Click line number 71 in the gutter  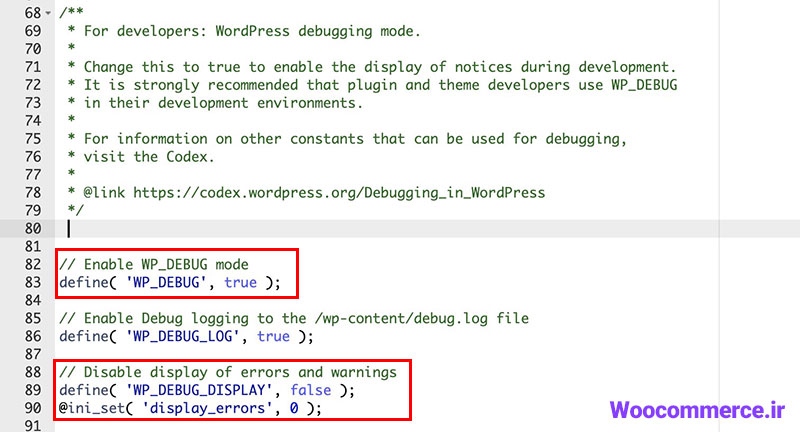pos(33,67)
